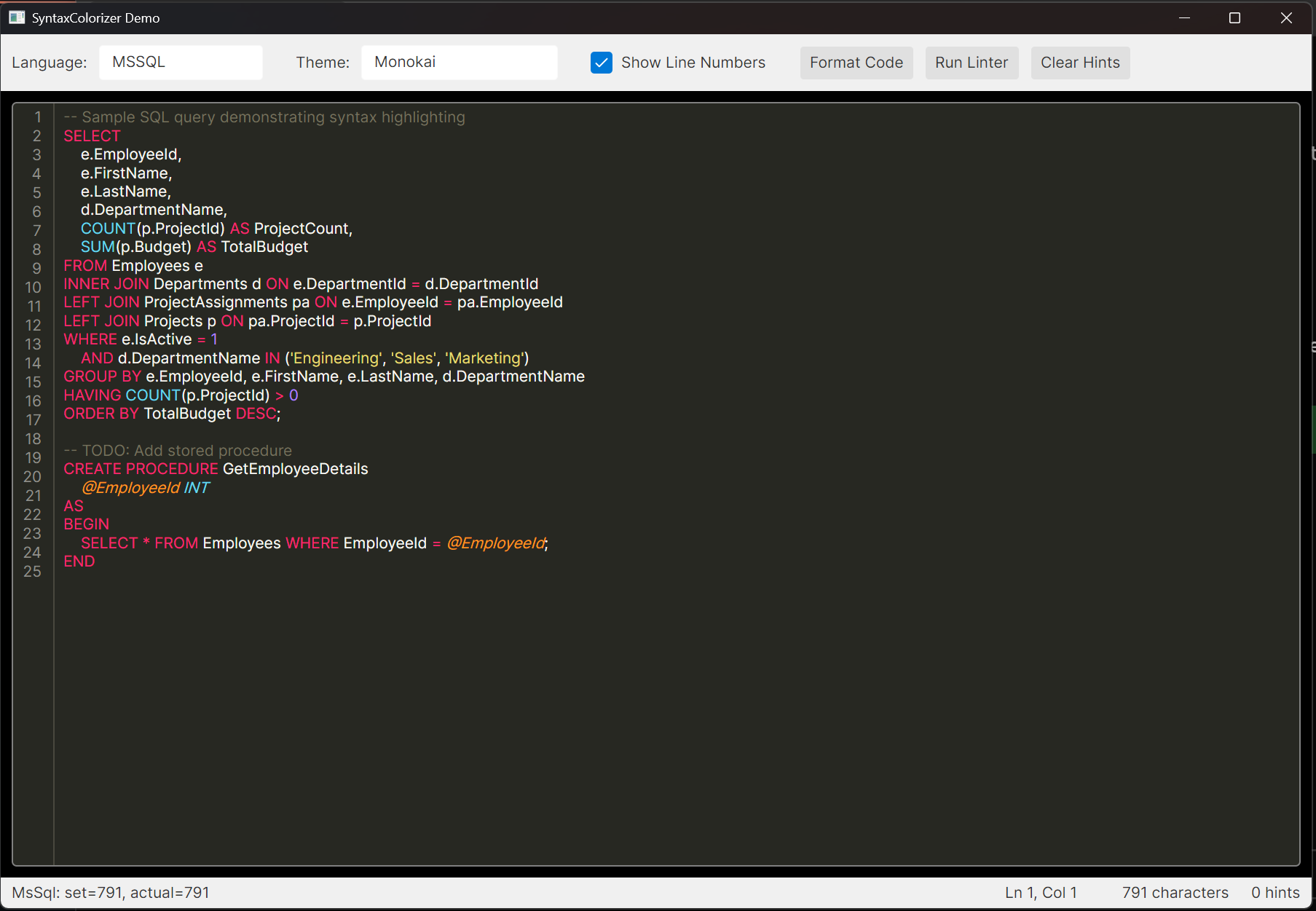The height and width of the screenshot is (911, 1316).
Task: Click the '791 characters' counter
Action: pyautogui.click(x=1175, y=892)
